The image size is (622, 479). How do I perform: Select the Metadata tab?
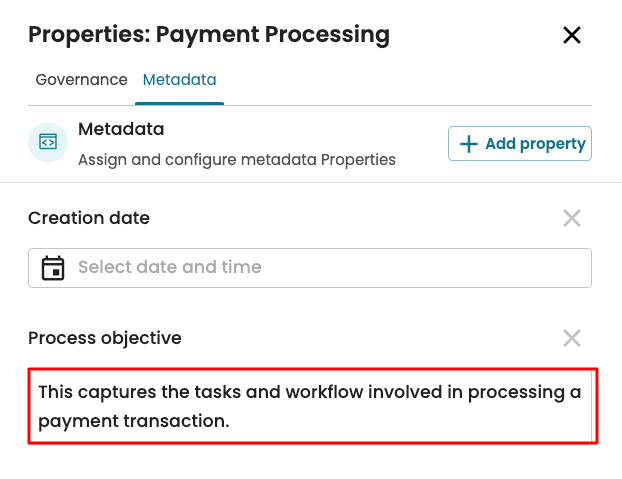click(179, 80)
